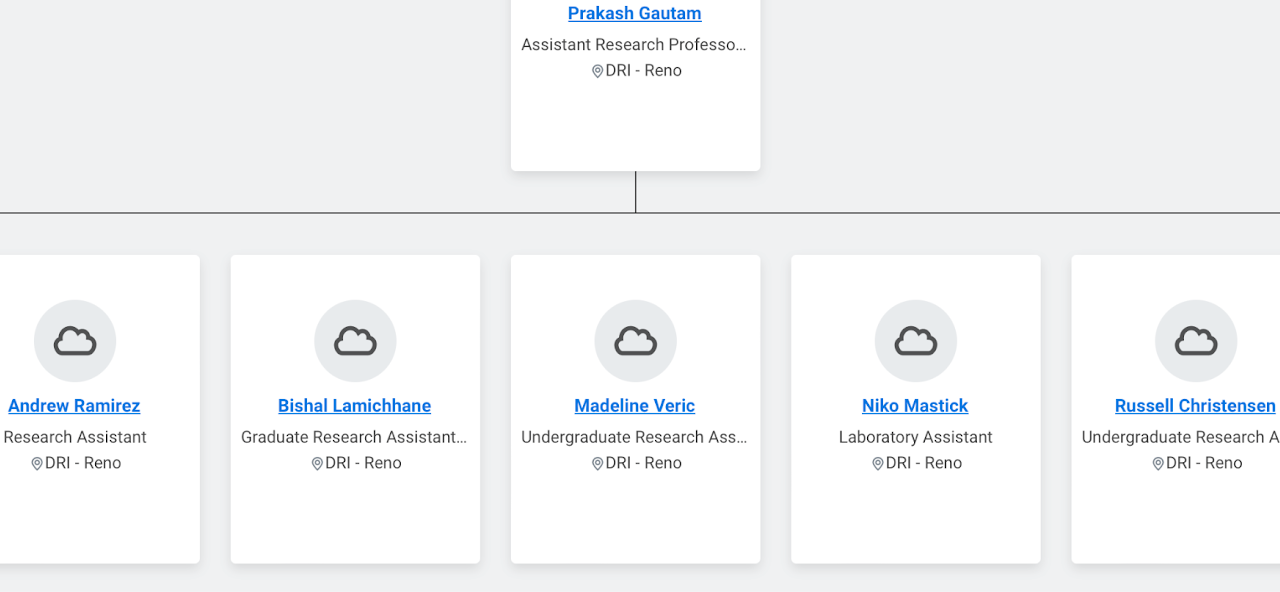This screenshot has width=1280, height=592.
Task: Select the card showing Laboratory Assistant title
Action: click(916, 408)
